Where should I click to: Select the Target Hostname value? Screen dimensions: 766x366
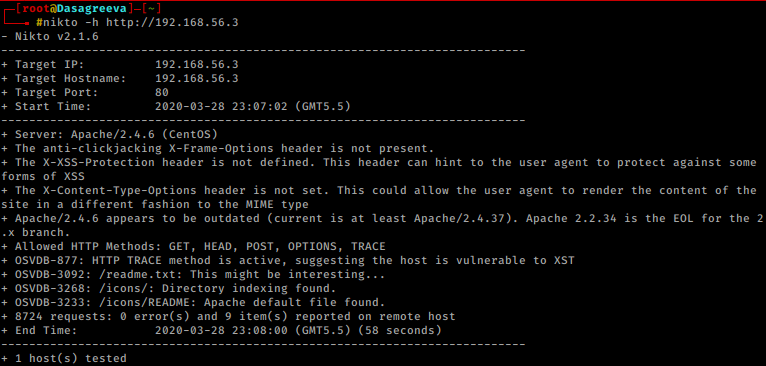pos(196,78)
